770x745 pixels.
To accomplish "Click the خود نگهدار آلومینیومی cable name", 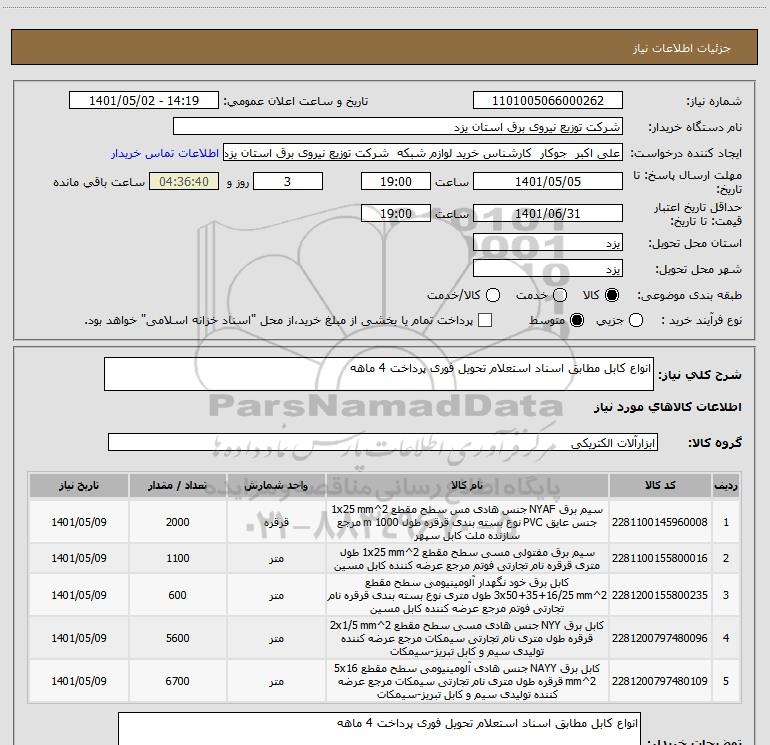I will click(467, 595).
